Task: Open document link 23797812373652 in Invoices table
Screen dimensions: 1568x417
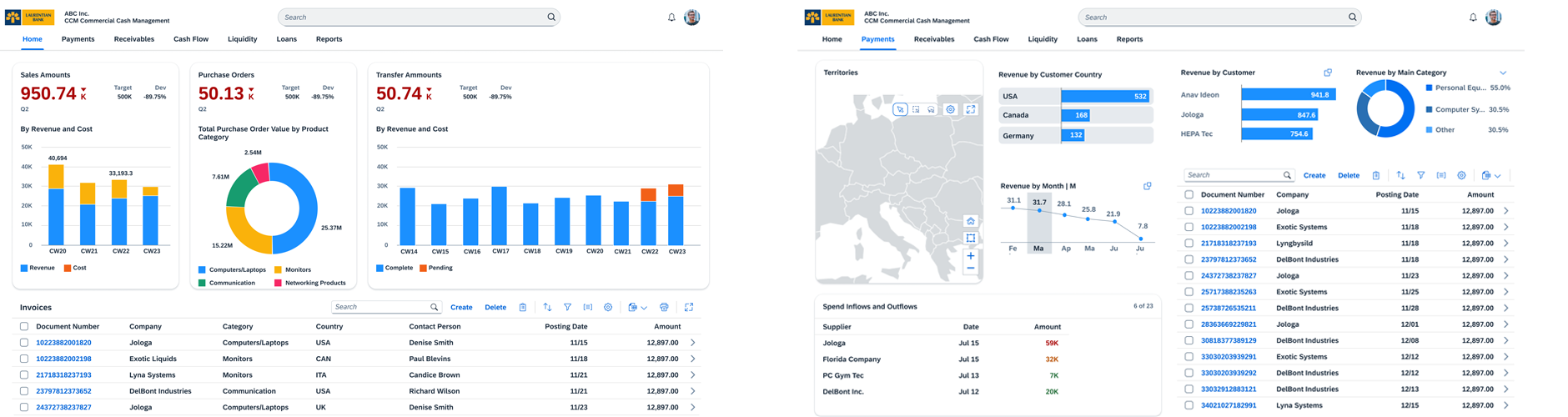Action: click(63, 391)
